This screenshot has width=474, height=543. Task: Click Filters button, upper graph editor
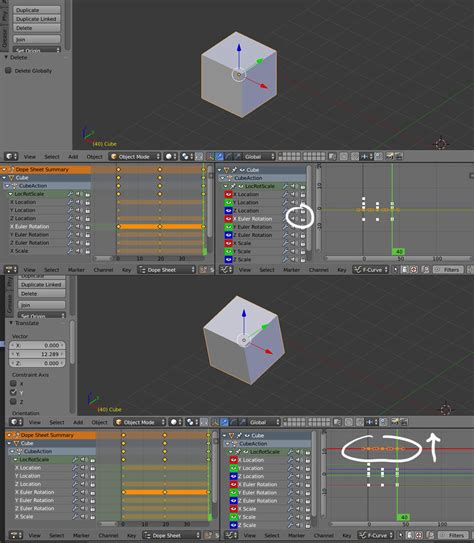tap(448, 269)
